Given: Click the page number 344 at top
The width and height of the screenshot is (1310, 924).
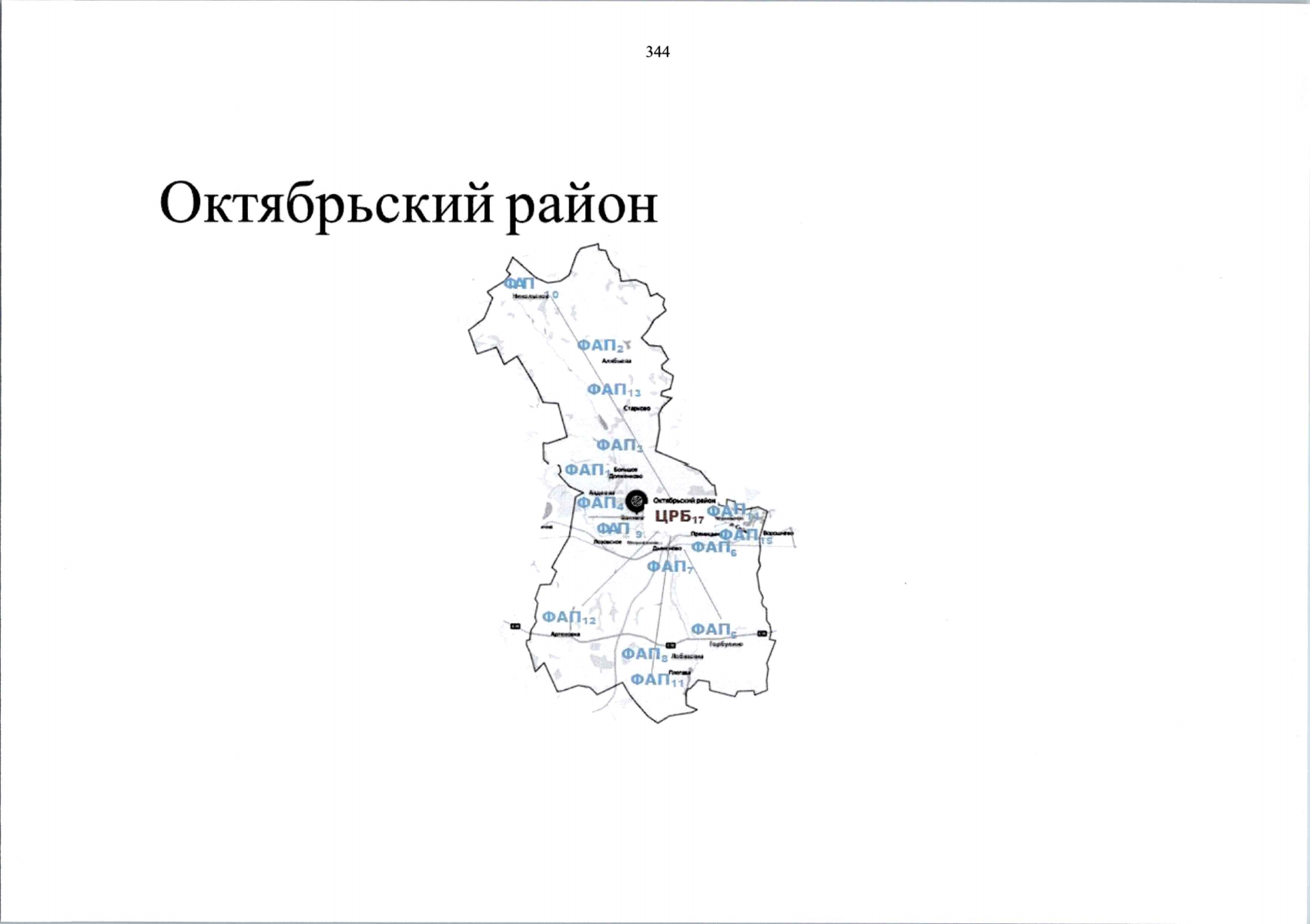Looking at the screenshot, I should click(658, 52).
